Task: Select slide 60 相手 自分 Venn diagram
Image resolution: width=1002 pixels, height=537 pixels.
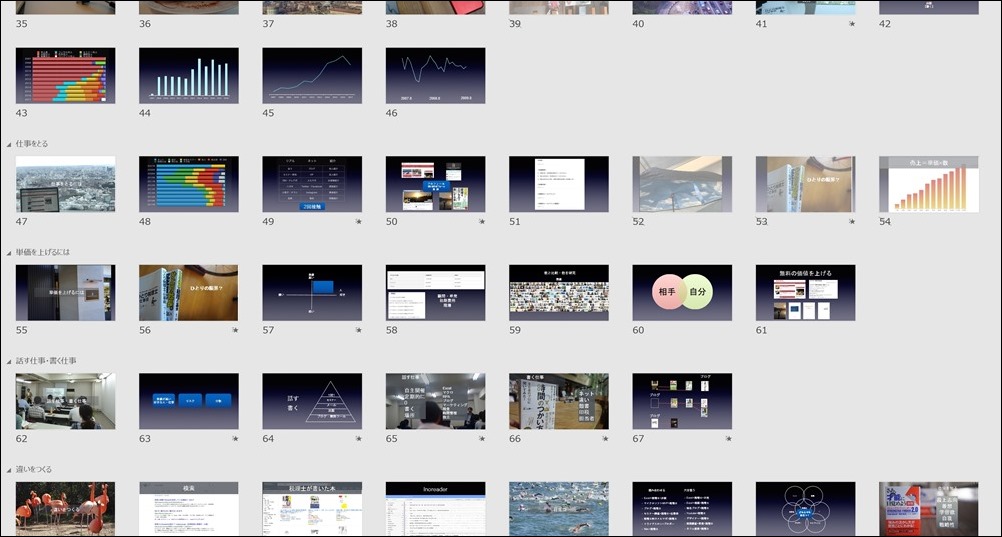Action: point(682,293)
